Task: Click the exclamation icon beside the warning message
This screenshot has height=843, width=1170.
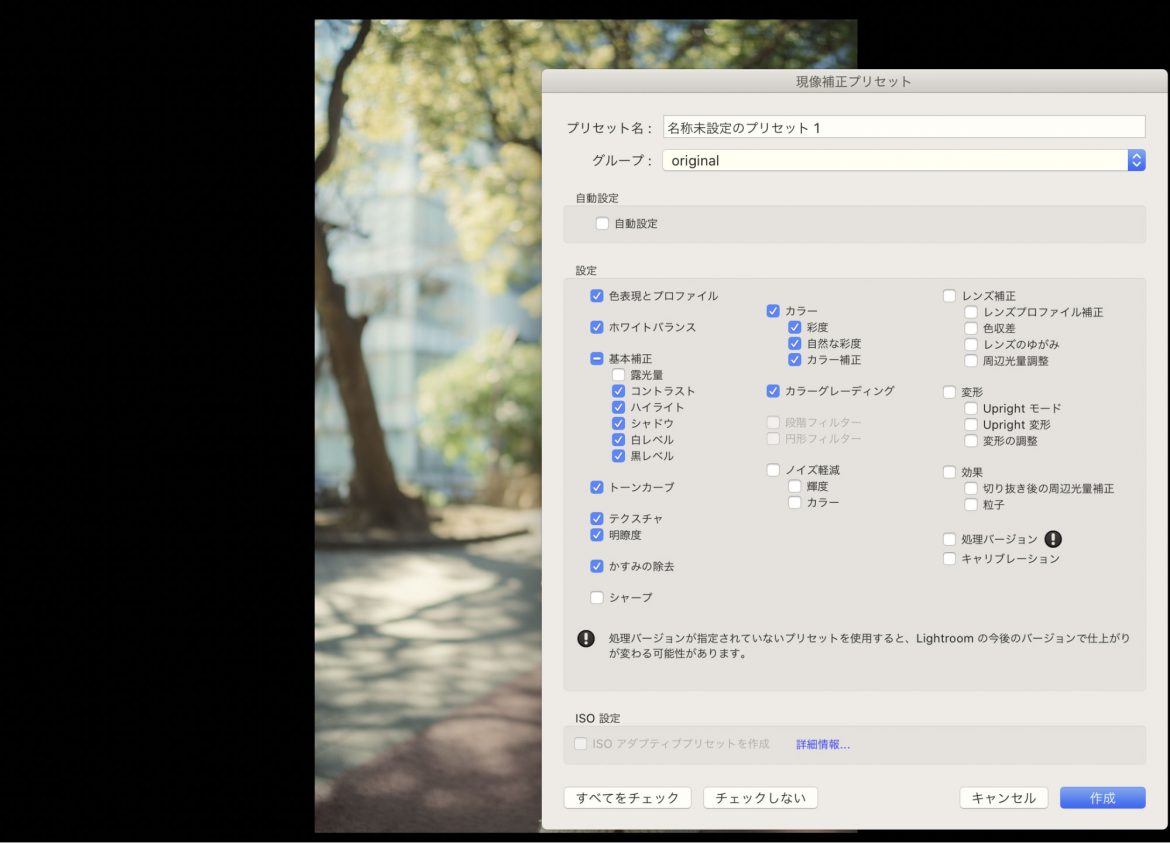Action: pyautogui.click(x=586, y=638)
